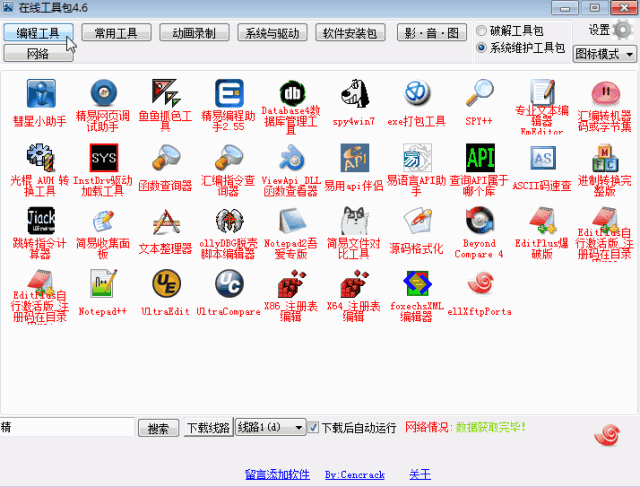Open the 动画录制 category
640x487 pixels.
[194, 32]
